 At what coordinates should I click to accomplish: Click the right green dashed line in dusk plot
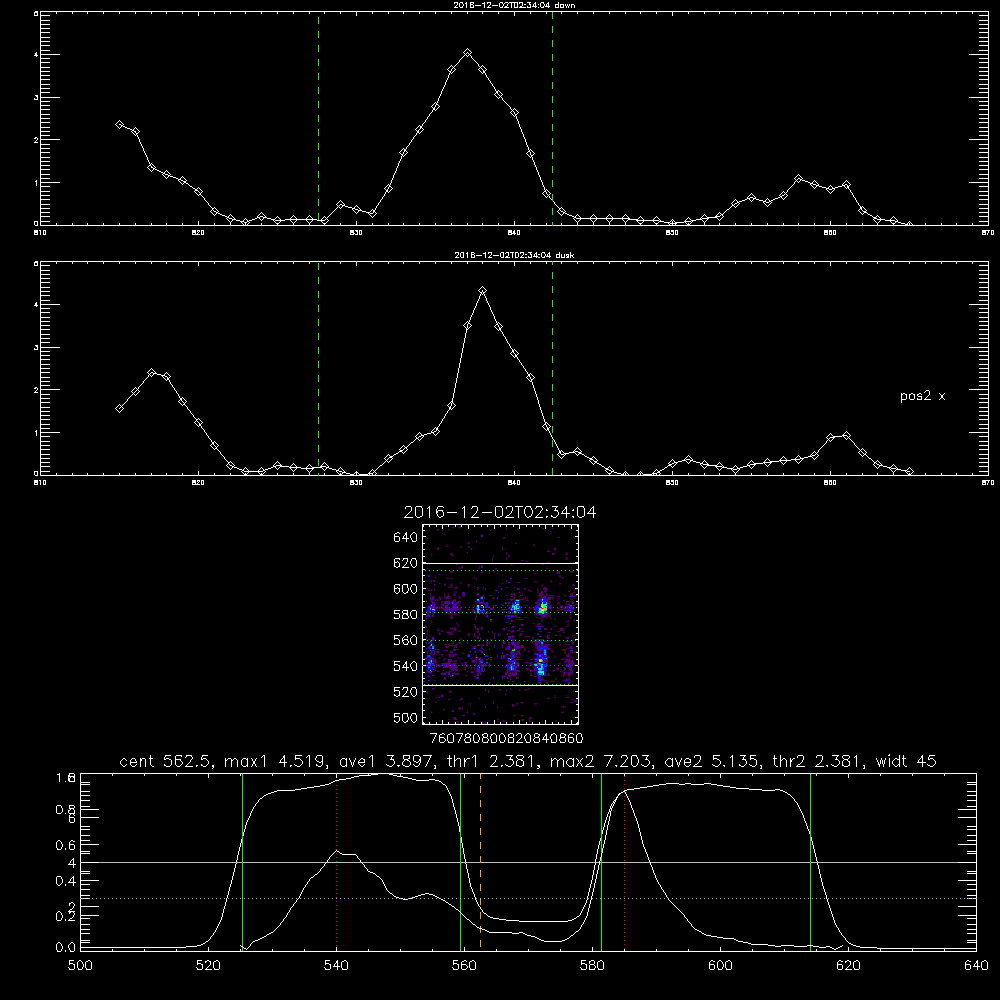coord(552,368)
